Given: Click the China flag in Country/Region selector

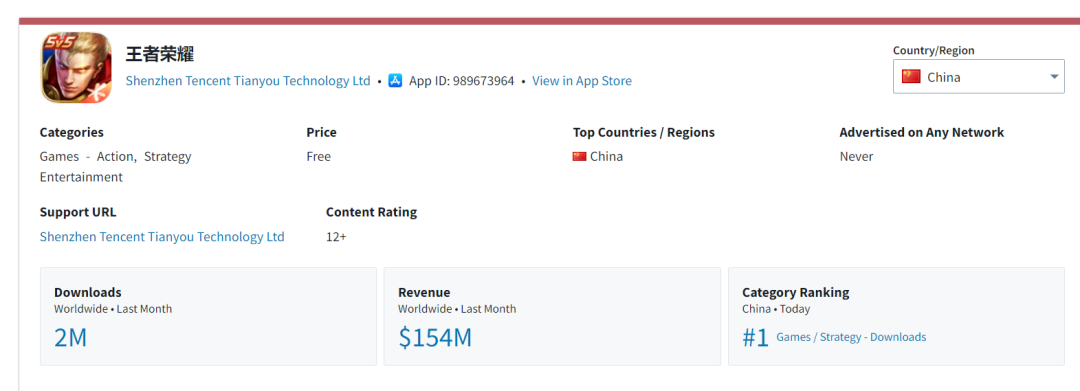Looking at the screenshot, I should (x=911, y=76).
